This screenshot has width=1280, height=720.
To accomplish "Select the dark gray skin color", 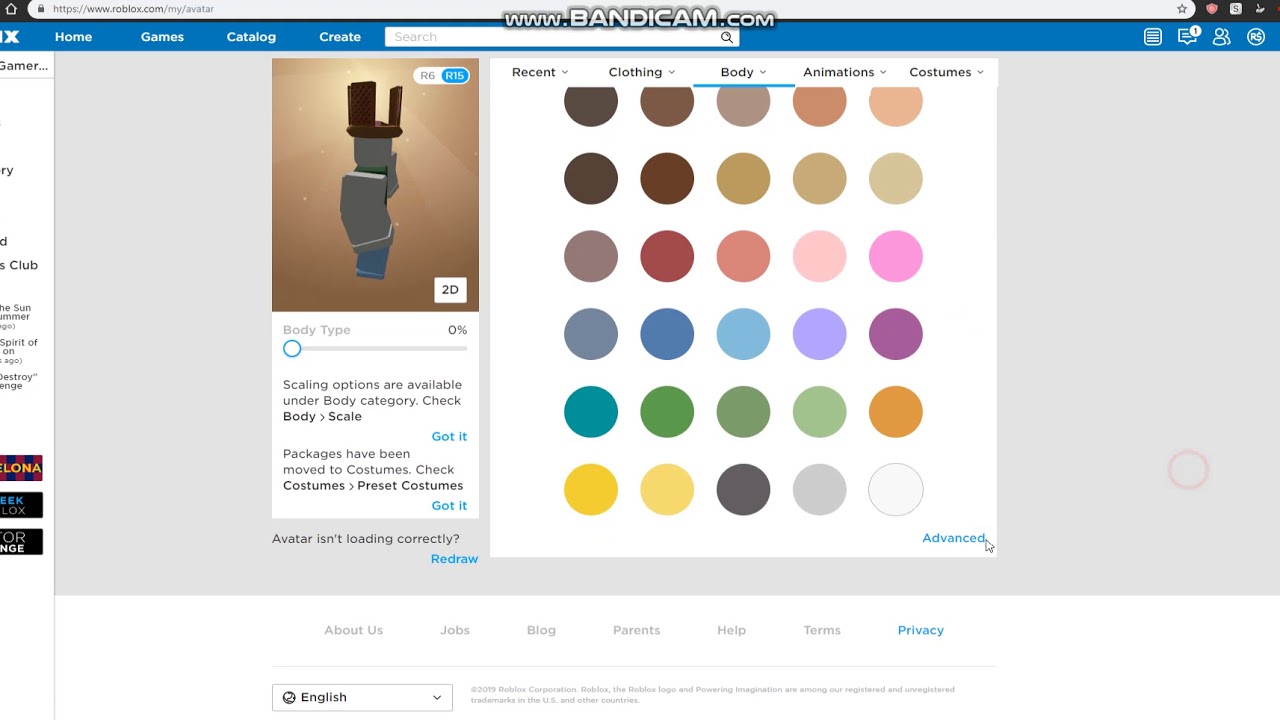I will (x=743, y=490).
